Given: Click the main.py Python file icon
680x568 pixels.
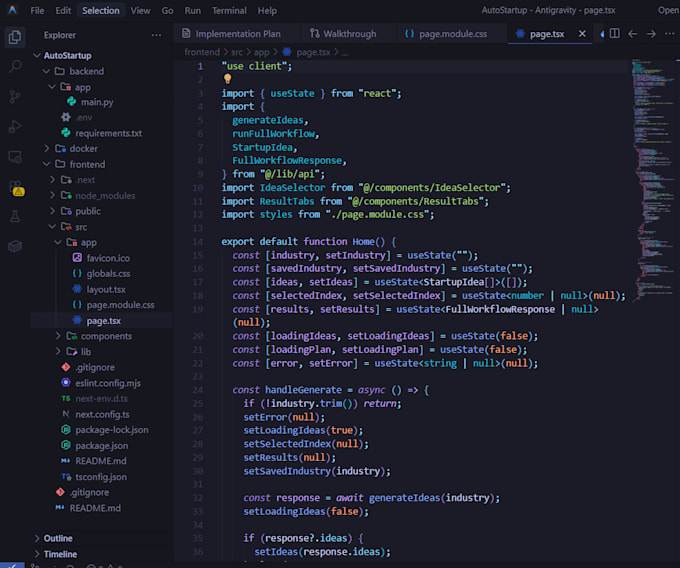Looking at the screenshot, I should (x=72, y=101).
